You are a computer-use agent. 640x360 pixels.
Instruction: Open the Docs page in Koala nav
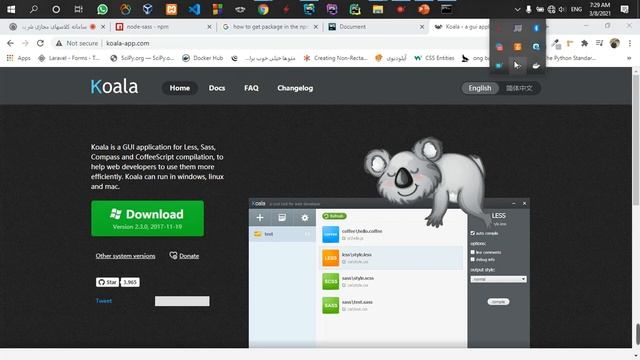pyautogui.click(x=217, y=88)
